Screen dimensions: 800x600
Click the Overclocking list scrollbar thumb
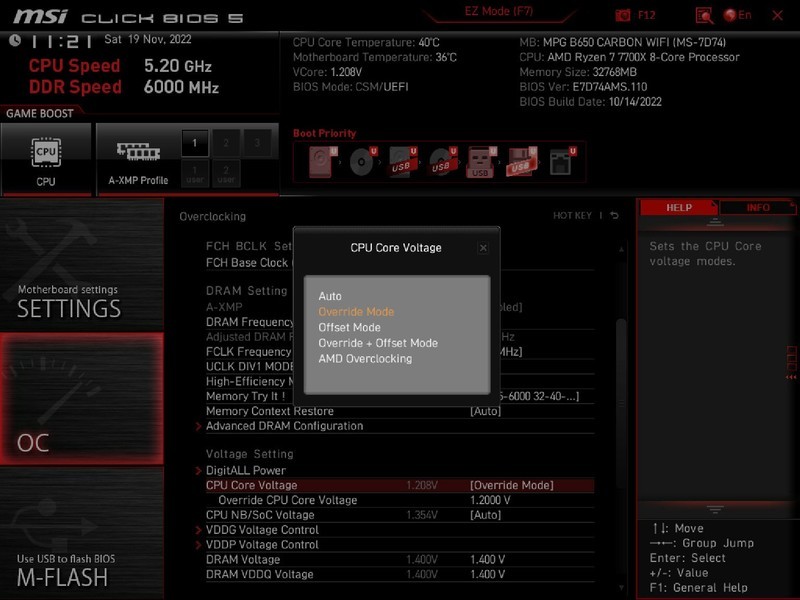[620, 403]
